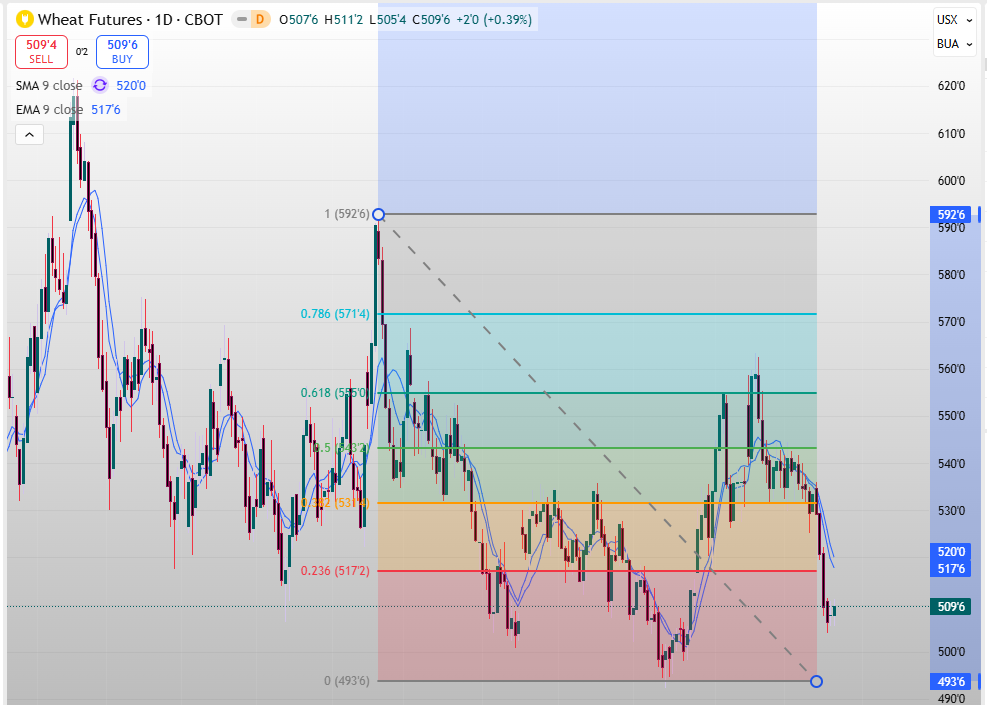Collapse the indicator legend with the caret
The width and height of the screenshot is (987, 705).
pyautogui.click(x=29, y=134)
